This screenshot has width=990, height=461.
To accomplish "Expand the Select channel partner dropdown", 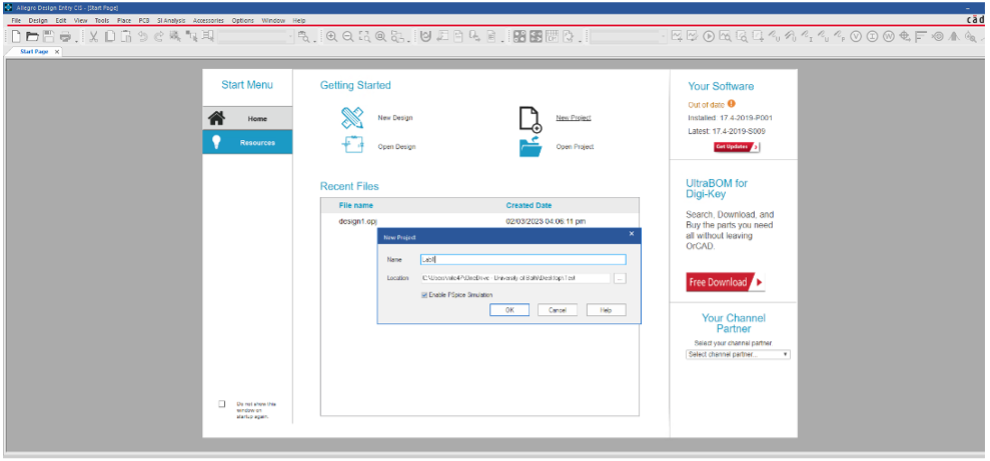I will (738, 354).
